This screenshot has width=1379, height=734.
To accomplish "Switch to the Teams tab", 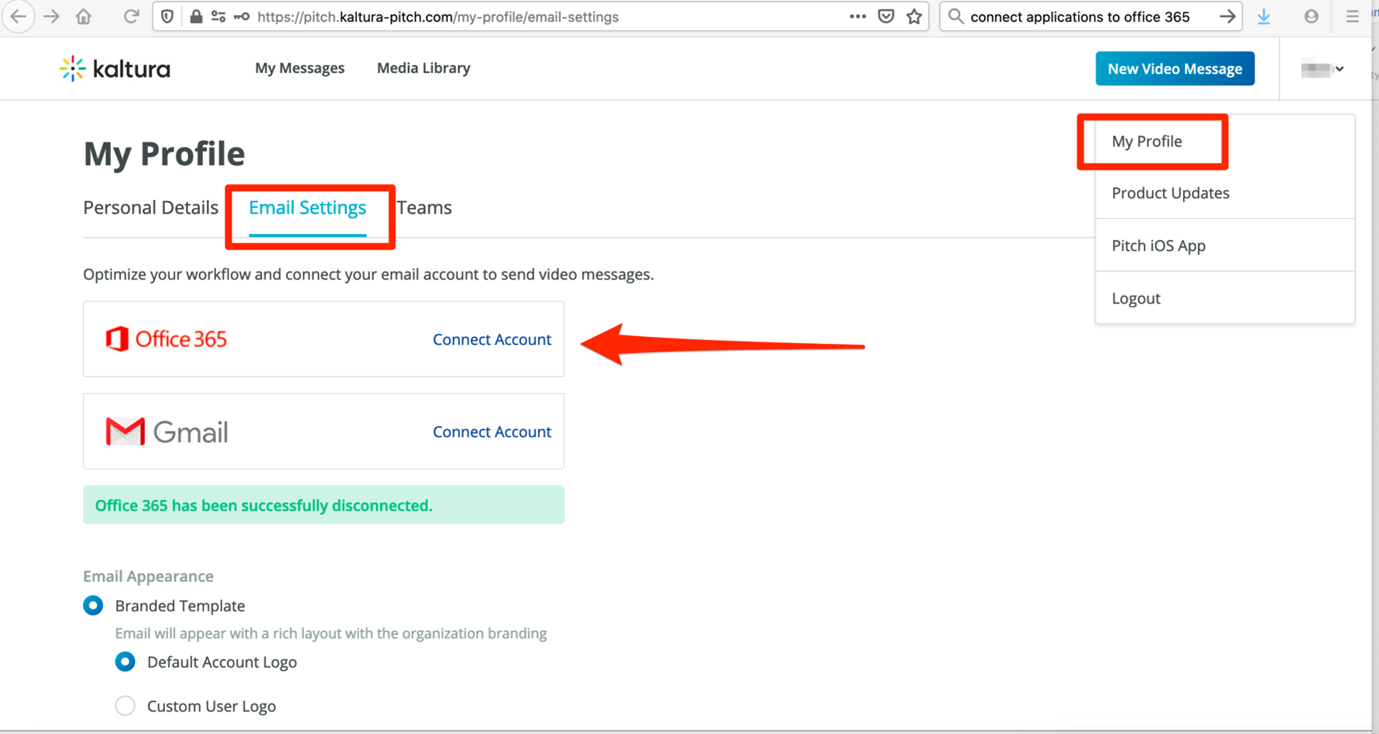I will click(x=424, y=207).
